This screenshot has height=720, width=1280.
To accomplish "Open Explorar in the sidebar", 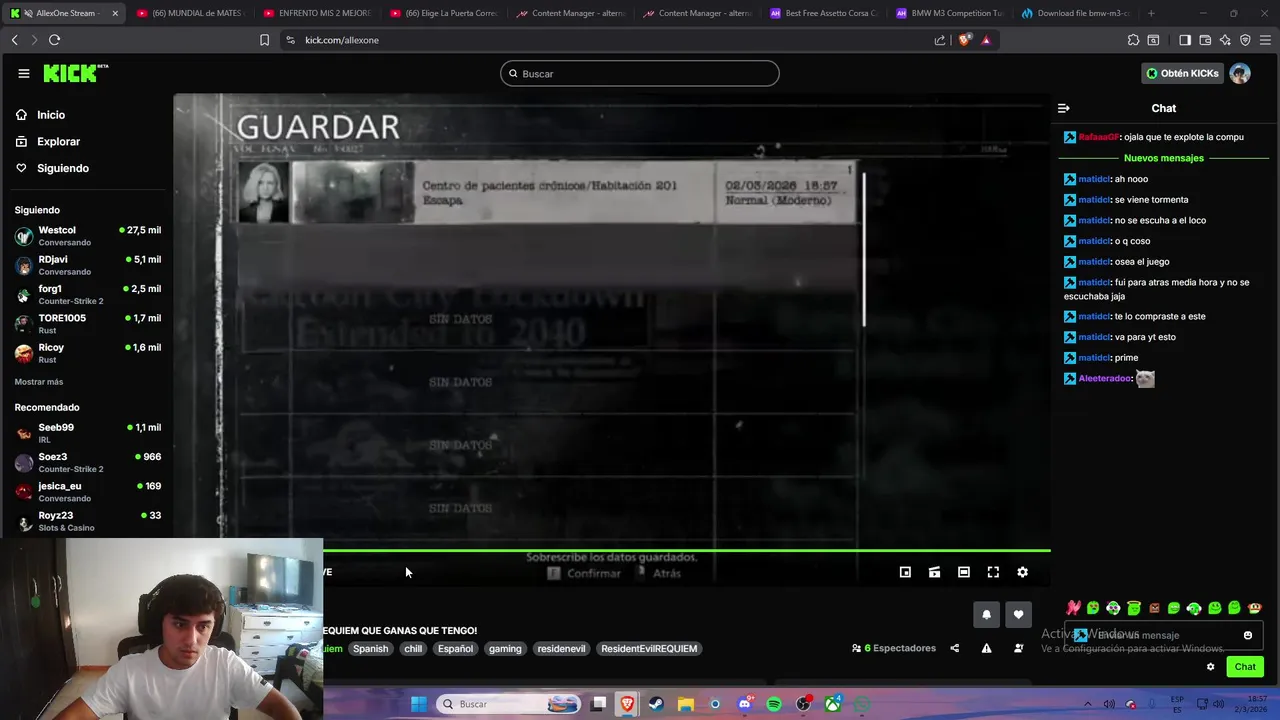I will (x=48, y=142).
